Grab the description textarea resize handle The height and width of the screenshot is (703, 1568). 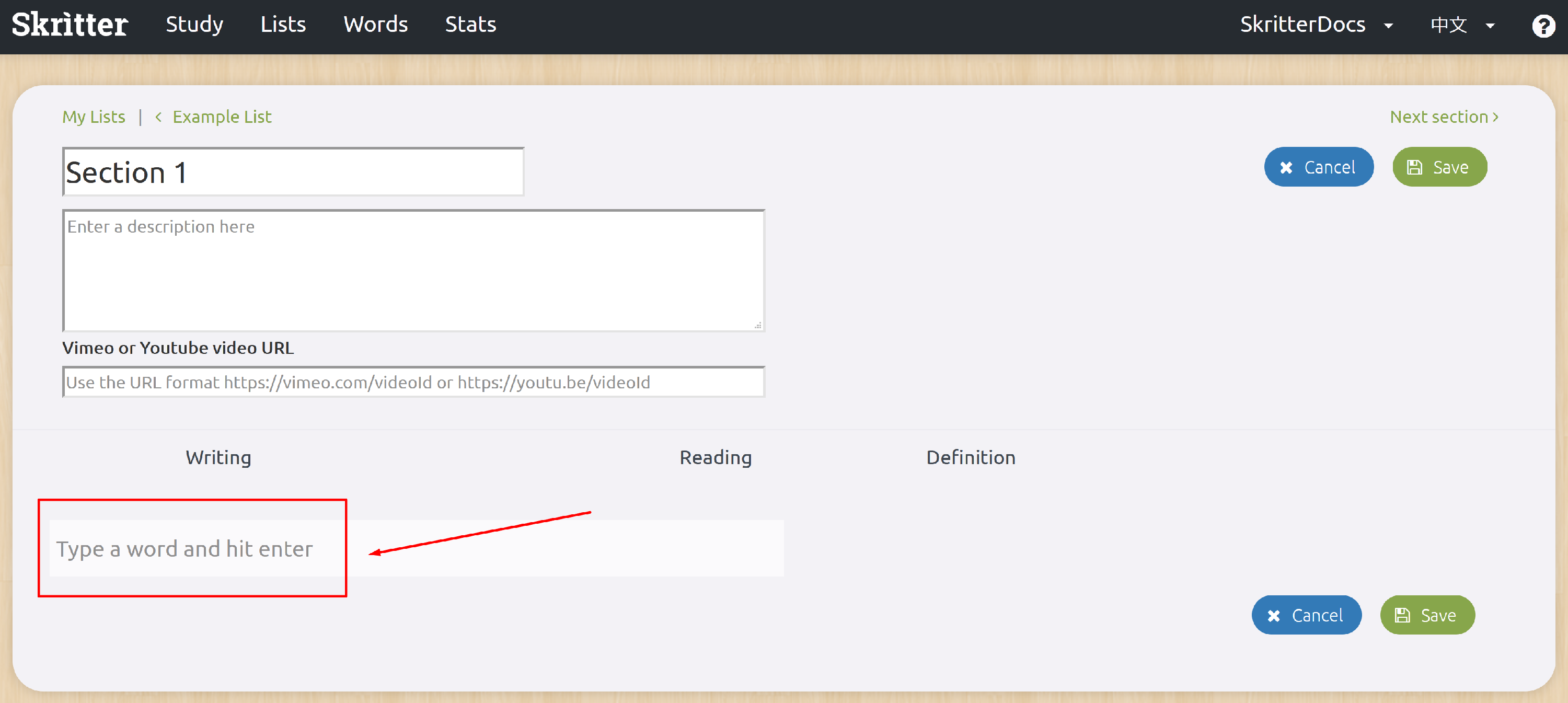click(x=758, y=326)
